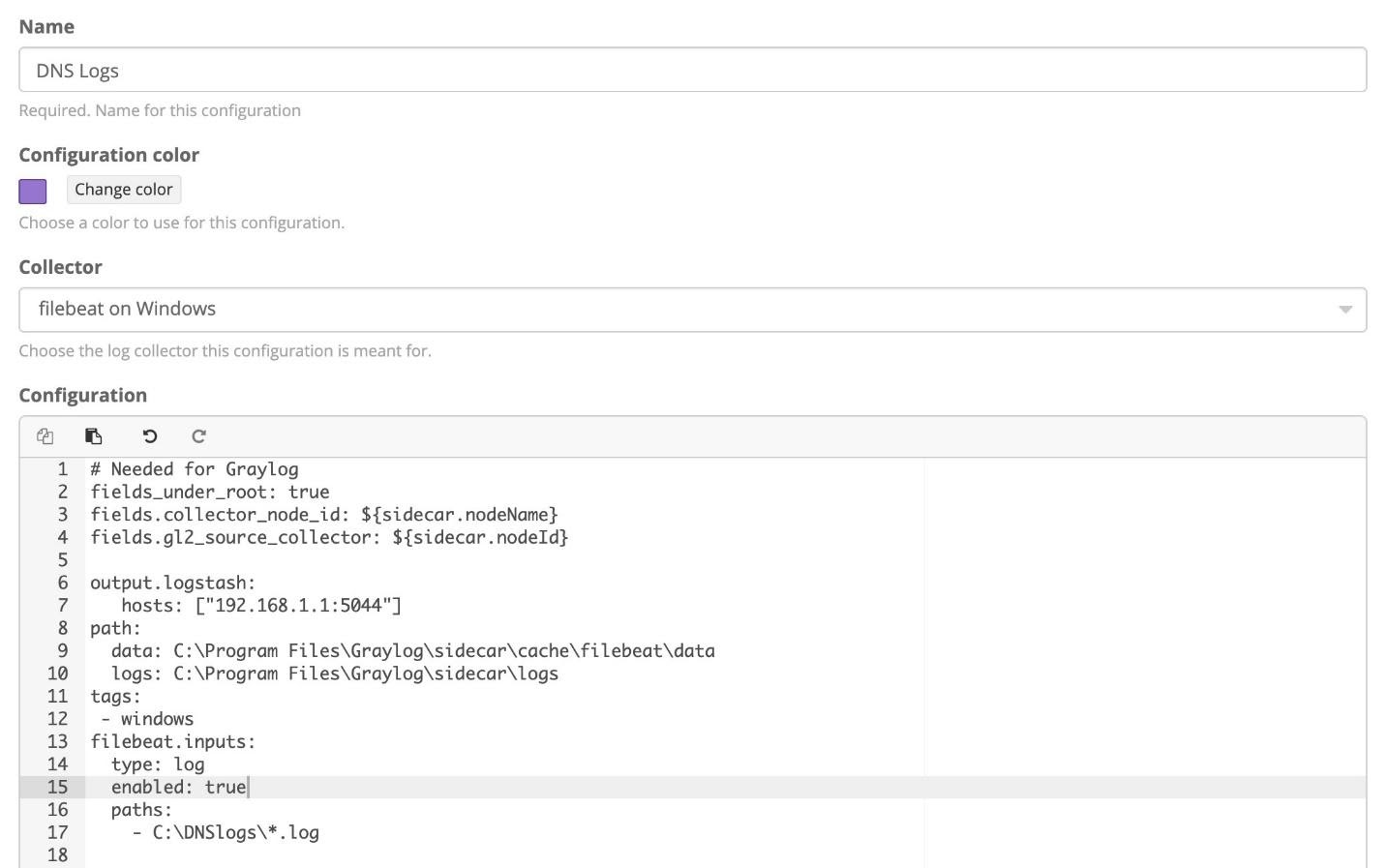Click line number 5 in the gutter
This screenshot has height=868, width=1386.
(63, 560)
